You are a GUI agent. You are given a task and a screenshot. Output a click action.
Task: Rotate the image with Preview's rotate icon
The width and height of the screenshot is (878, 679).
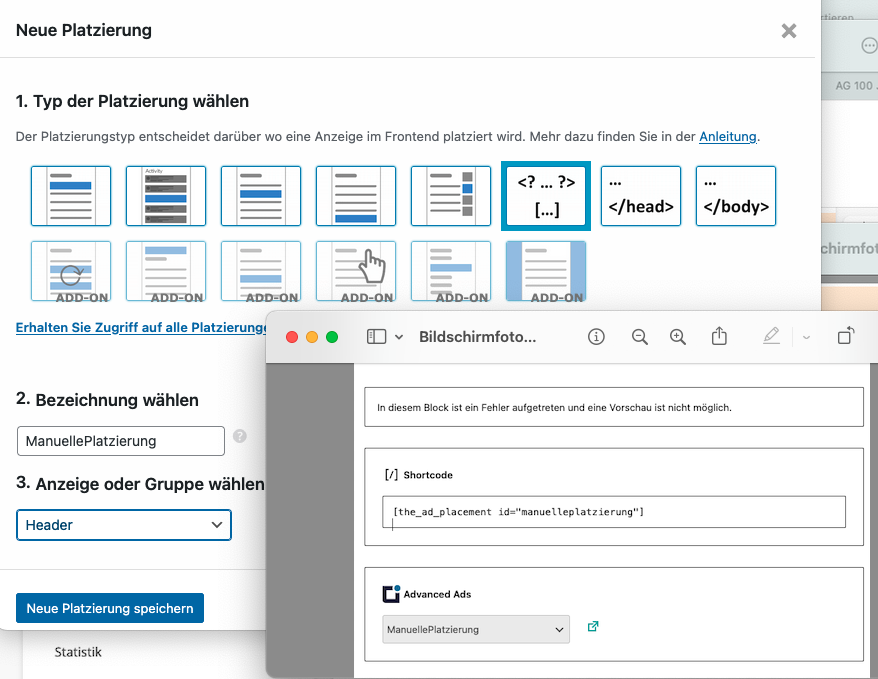pyautogui.click(x=845, y=337)
